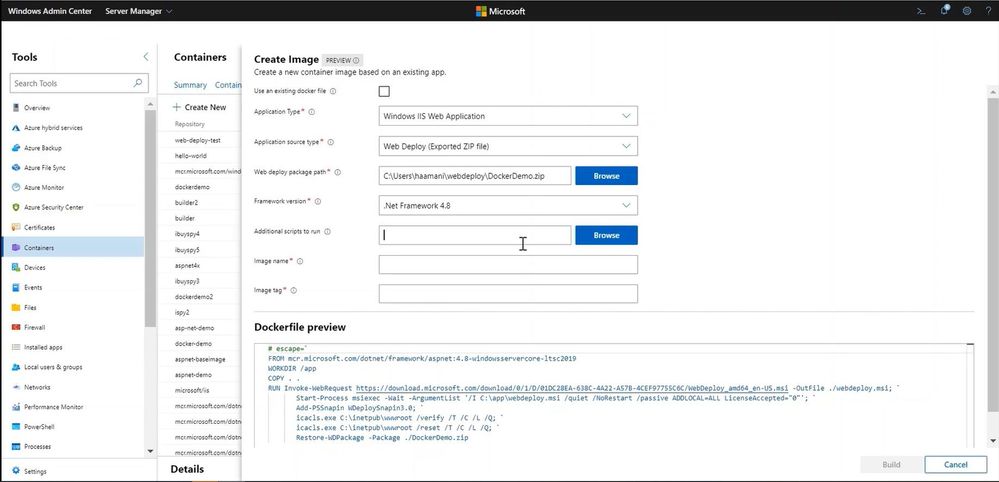Image resolution: width=999 pixels, height=482 pixels.
Task: Click the Image name field
Action: [x=508, y=264]
